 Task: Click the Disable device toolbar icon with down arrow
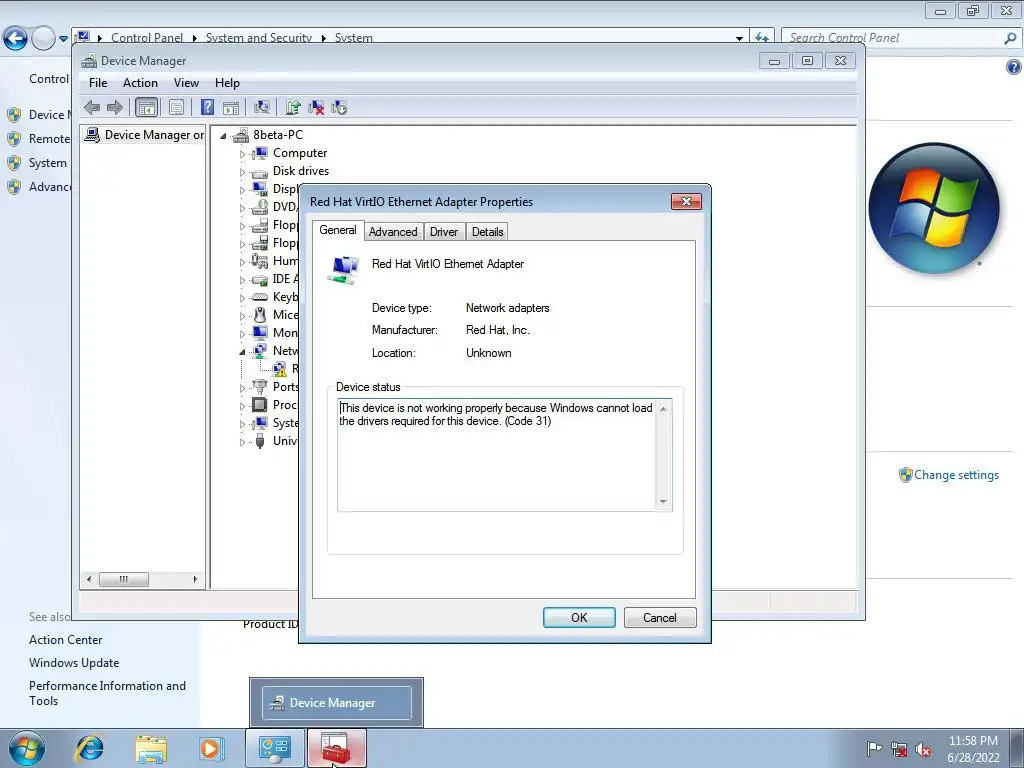(x=339, y=107)
